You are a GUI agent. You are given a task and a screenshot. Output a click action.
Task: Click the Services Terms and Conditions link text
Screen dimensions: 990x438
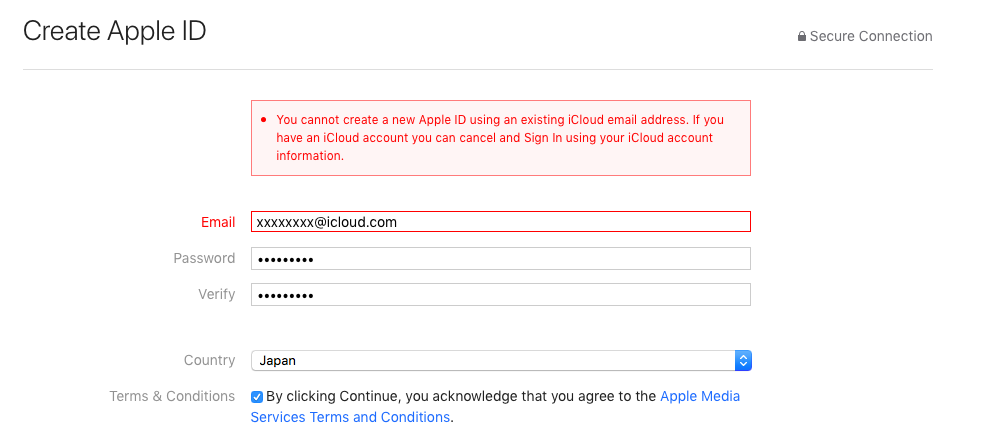[x=350, y=417]
